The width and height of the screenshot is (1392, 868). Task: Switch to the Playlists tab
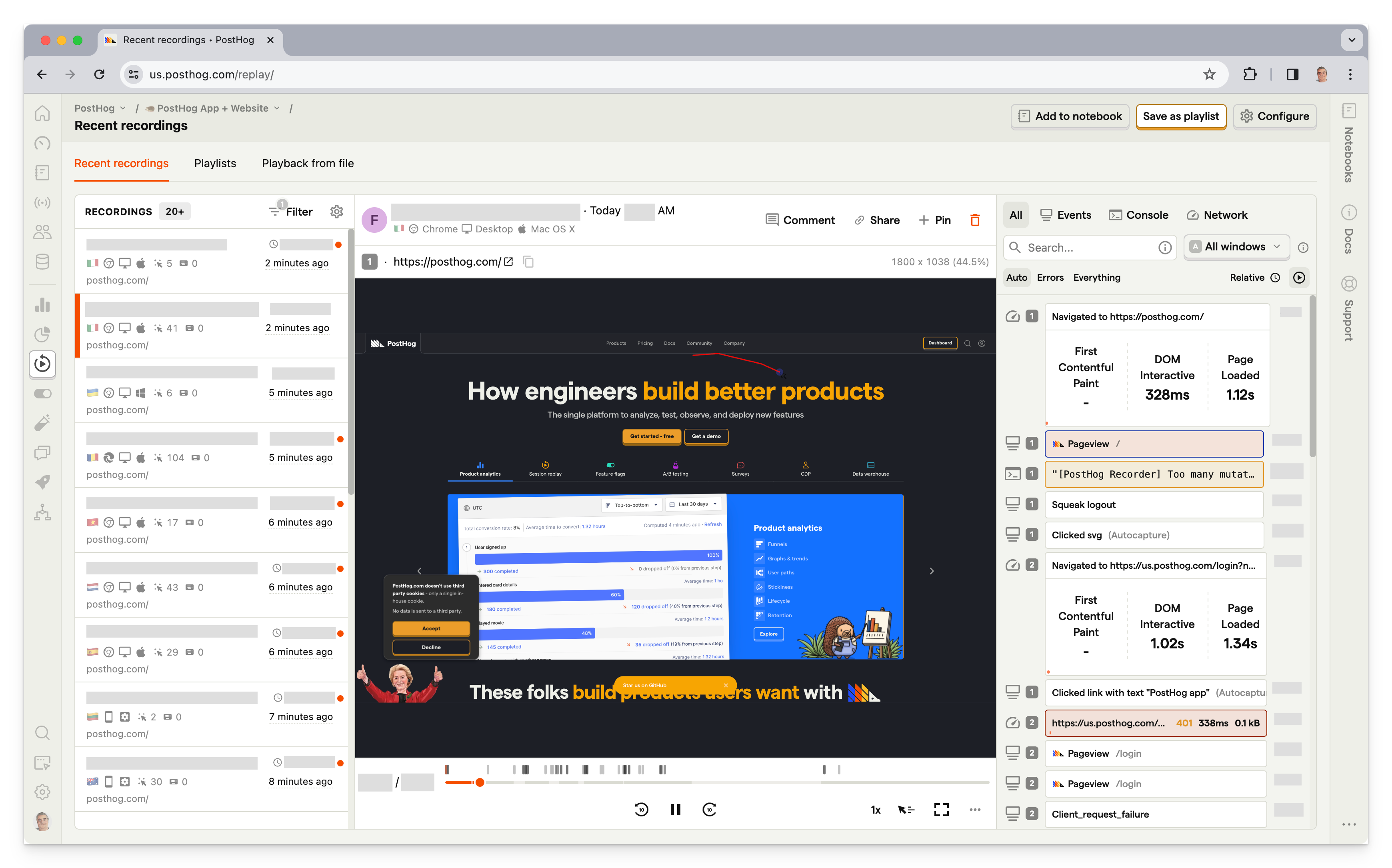pos(215,164)
